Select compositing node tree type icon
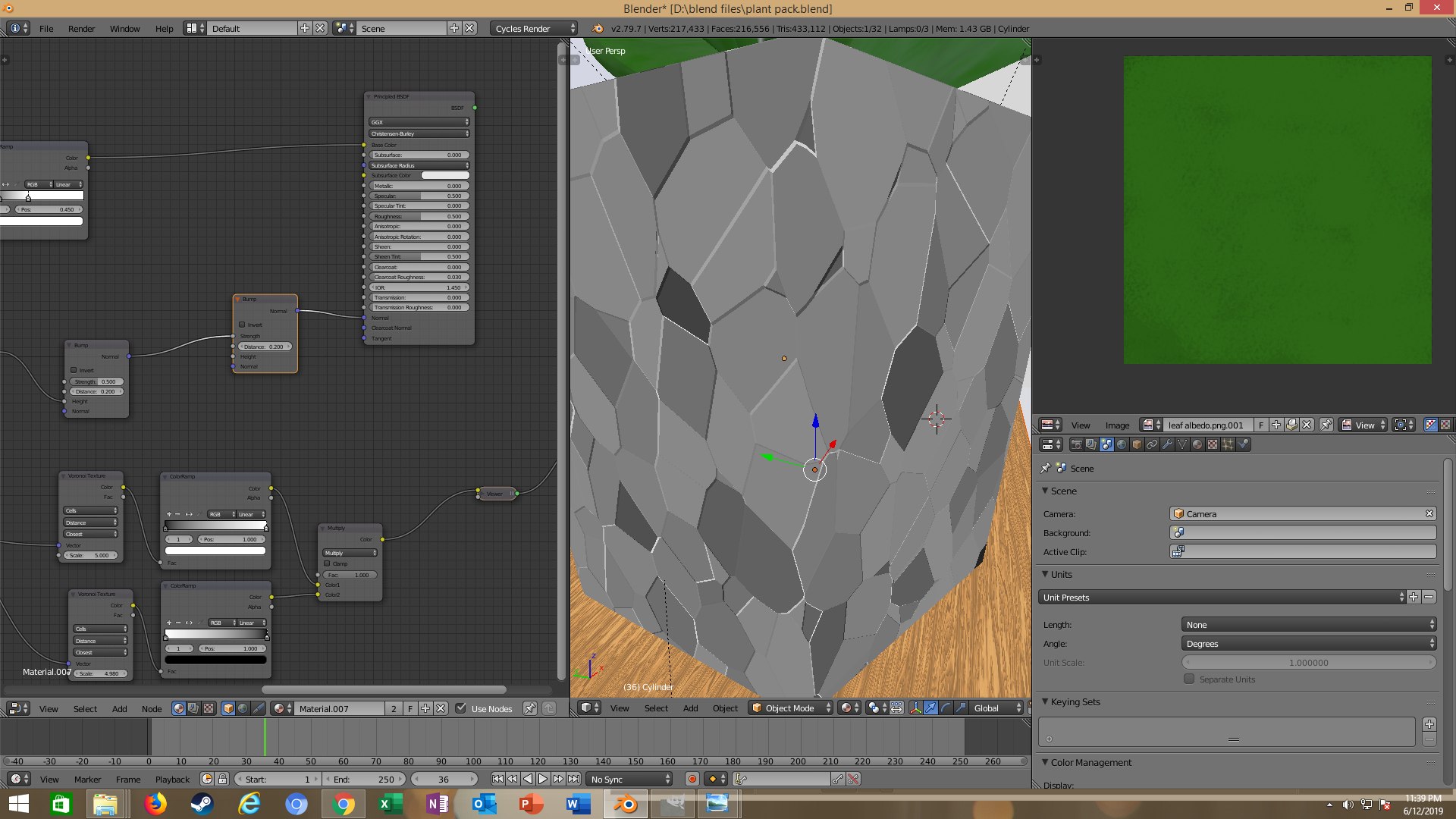The height and width of the screenshot is (819, 1456). [x=193, y=708]
